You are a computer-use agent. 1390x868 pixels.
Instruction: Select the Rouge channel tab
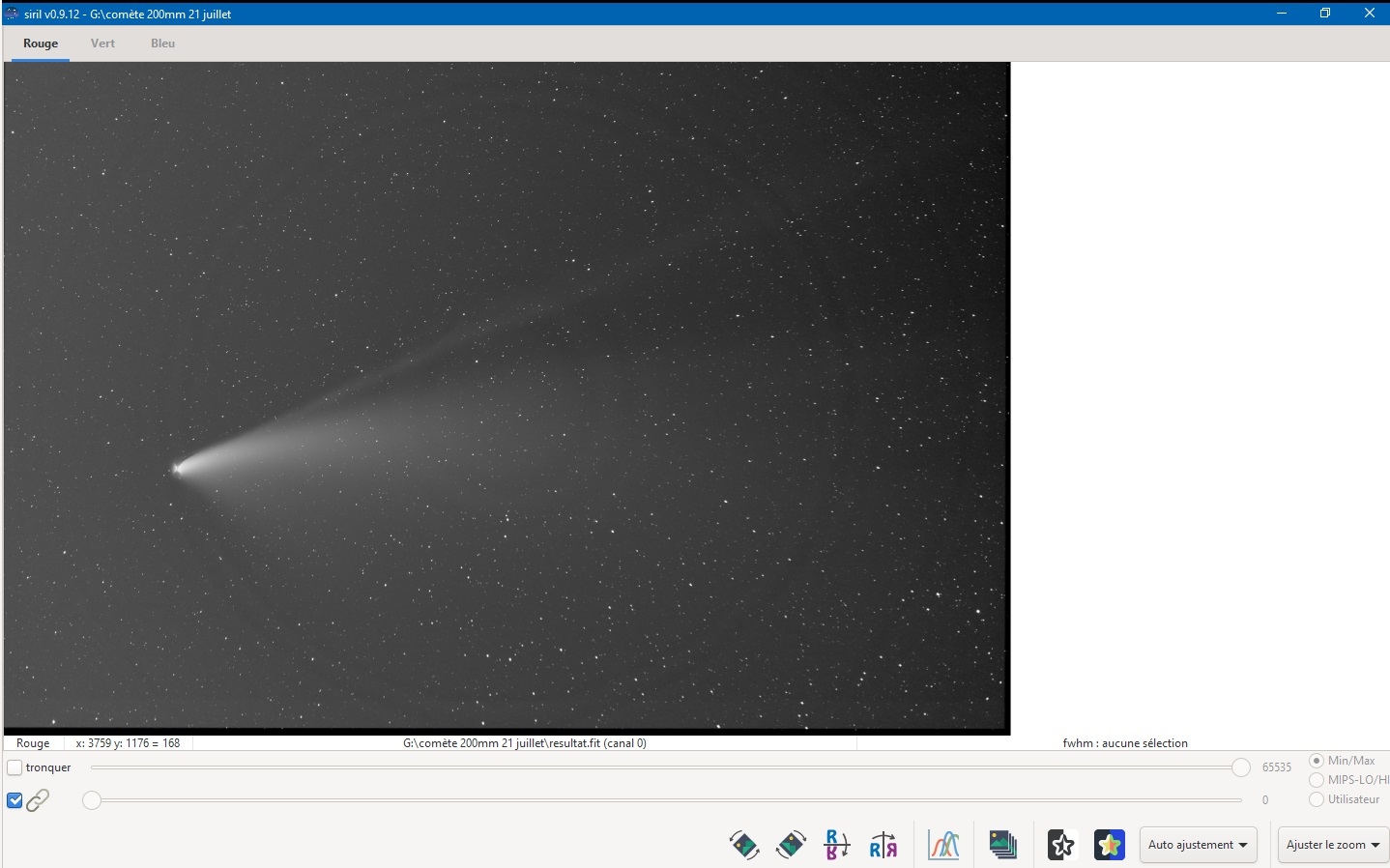[x=41, y=43]
